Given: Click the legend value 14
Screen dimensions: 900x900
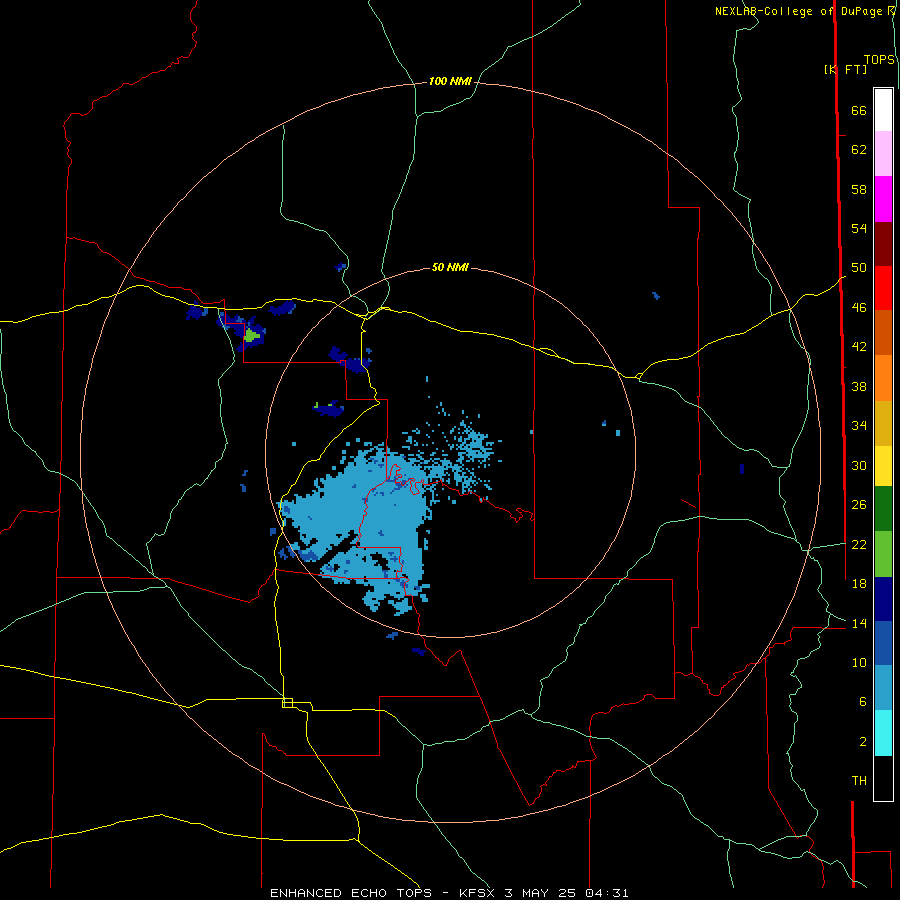Looking at the screenshot, I should 859,623.
